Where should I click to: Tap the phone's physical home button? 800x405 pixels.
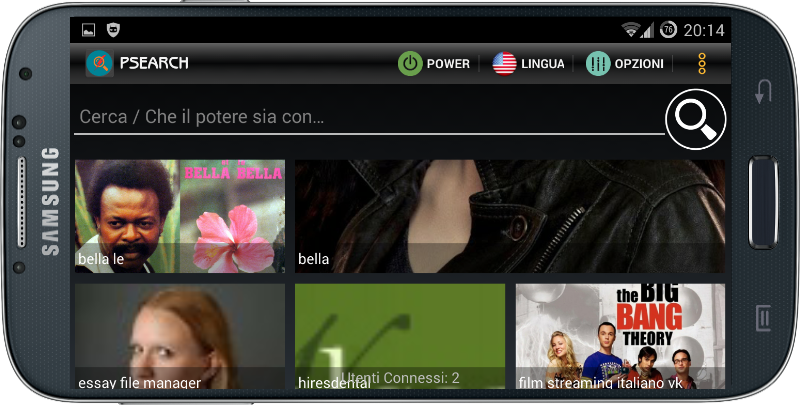tap(763, 202)
